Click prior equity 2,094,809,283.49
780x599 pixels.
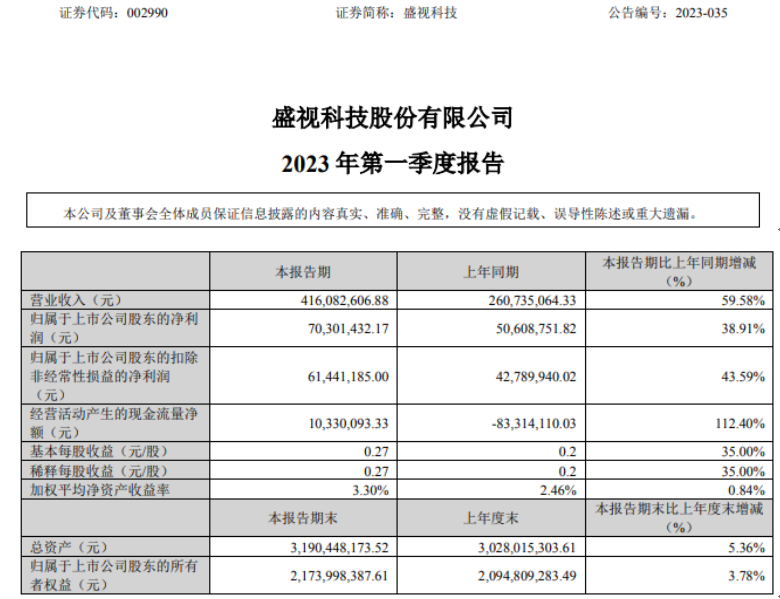click(527, 576)
